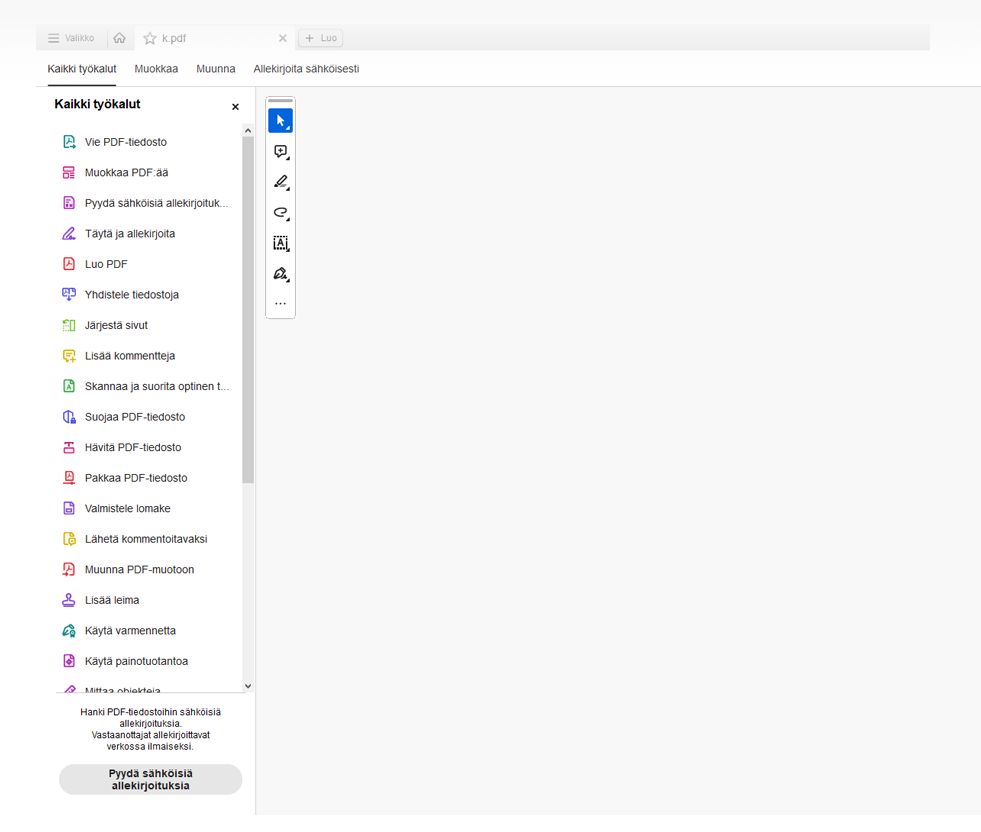Click scroll down arrow in tools panel
This screenshot has height=832, width=981.
point(248,686)
